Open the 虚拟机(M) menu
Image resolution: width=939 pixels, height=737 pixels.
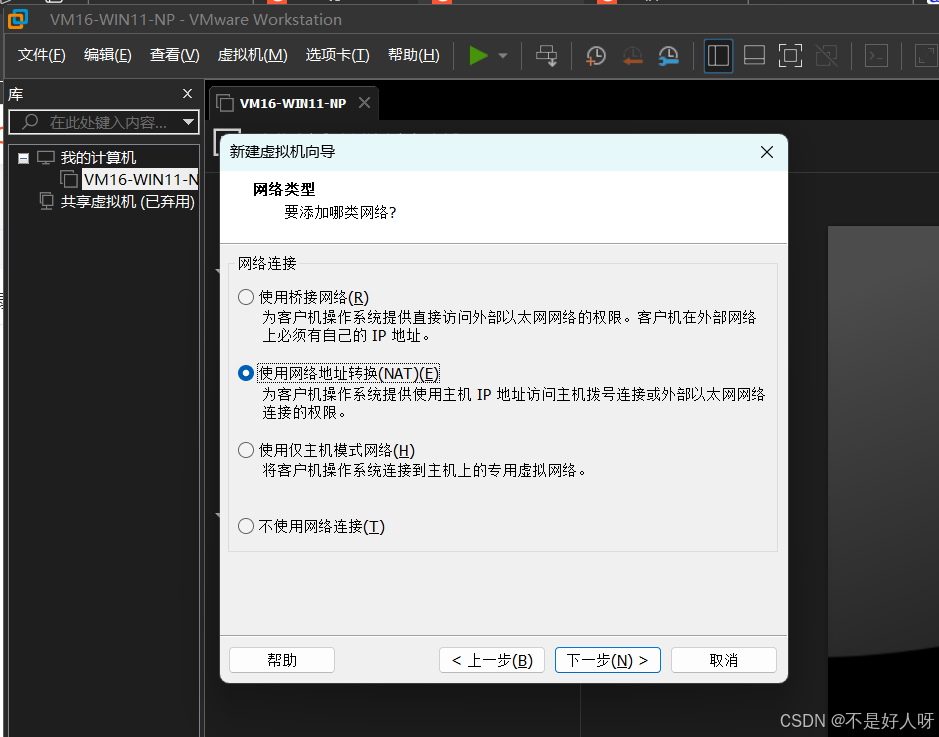(252, 55)
